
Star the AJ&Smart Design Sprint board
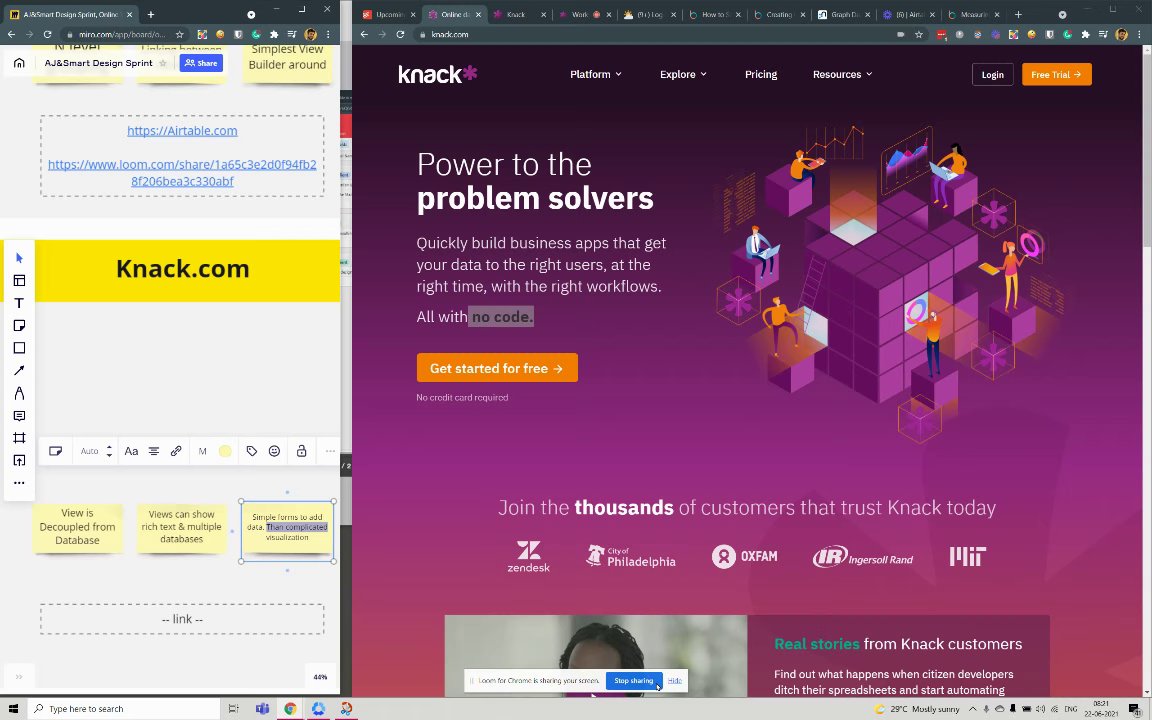click(x=162, y=63)
